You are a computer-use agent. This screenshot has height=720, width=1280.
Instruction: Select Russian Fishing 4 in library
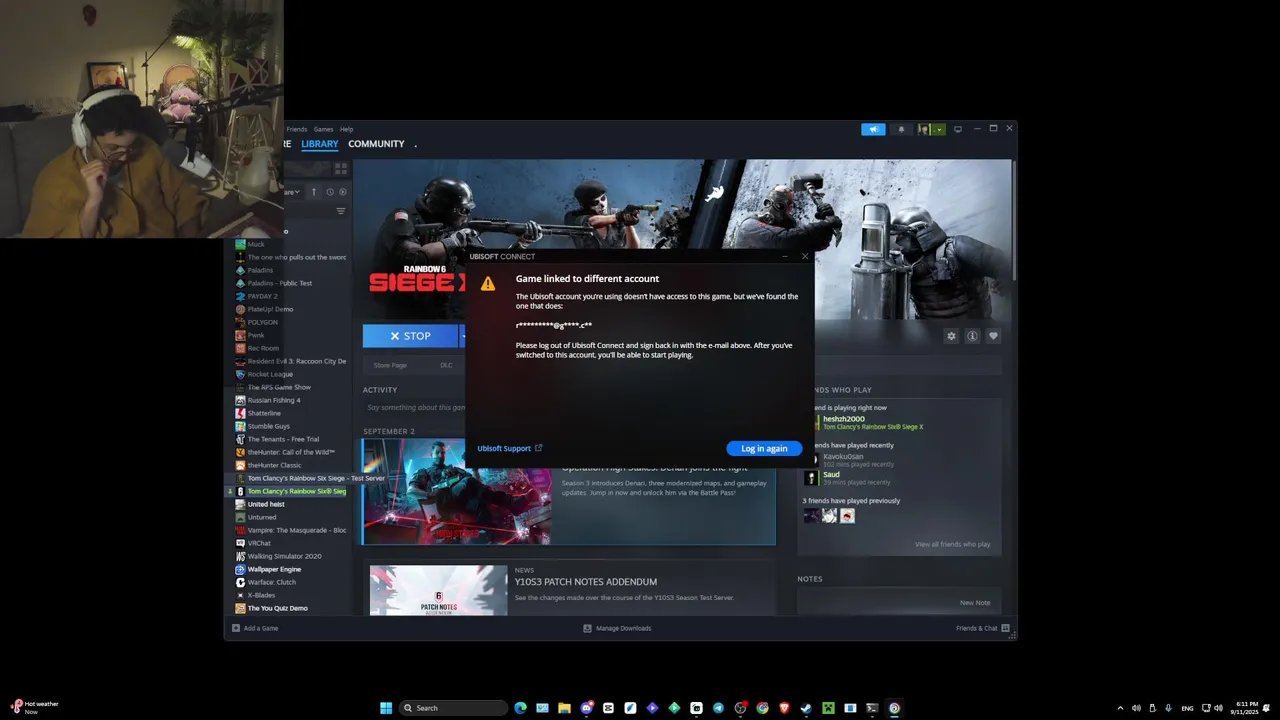(274, 400)
